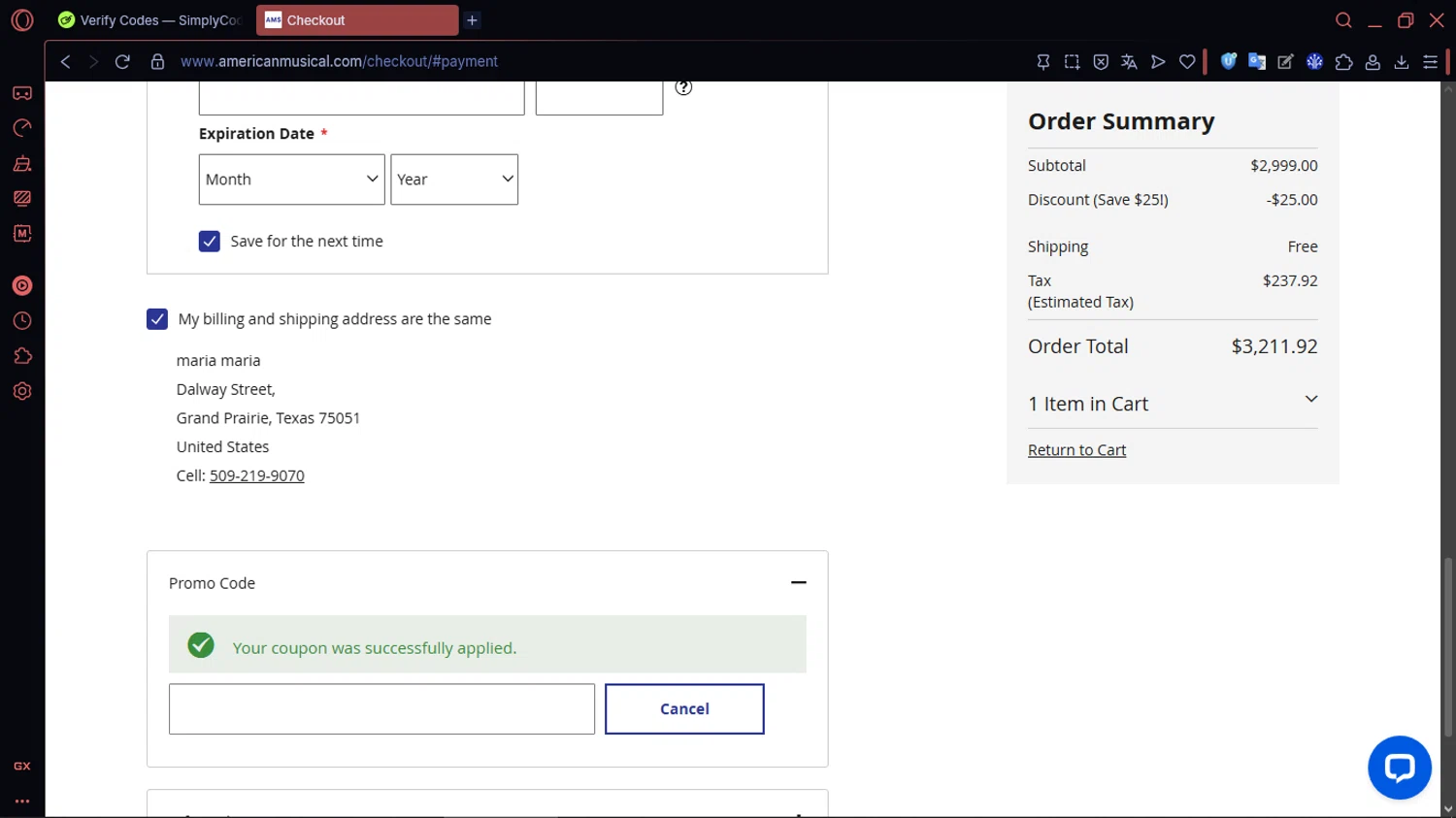Viewport: 1456px width, 818px height.
Task: Click Grand Prairie, Texas 75051 address line
Action: [268, 418]
